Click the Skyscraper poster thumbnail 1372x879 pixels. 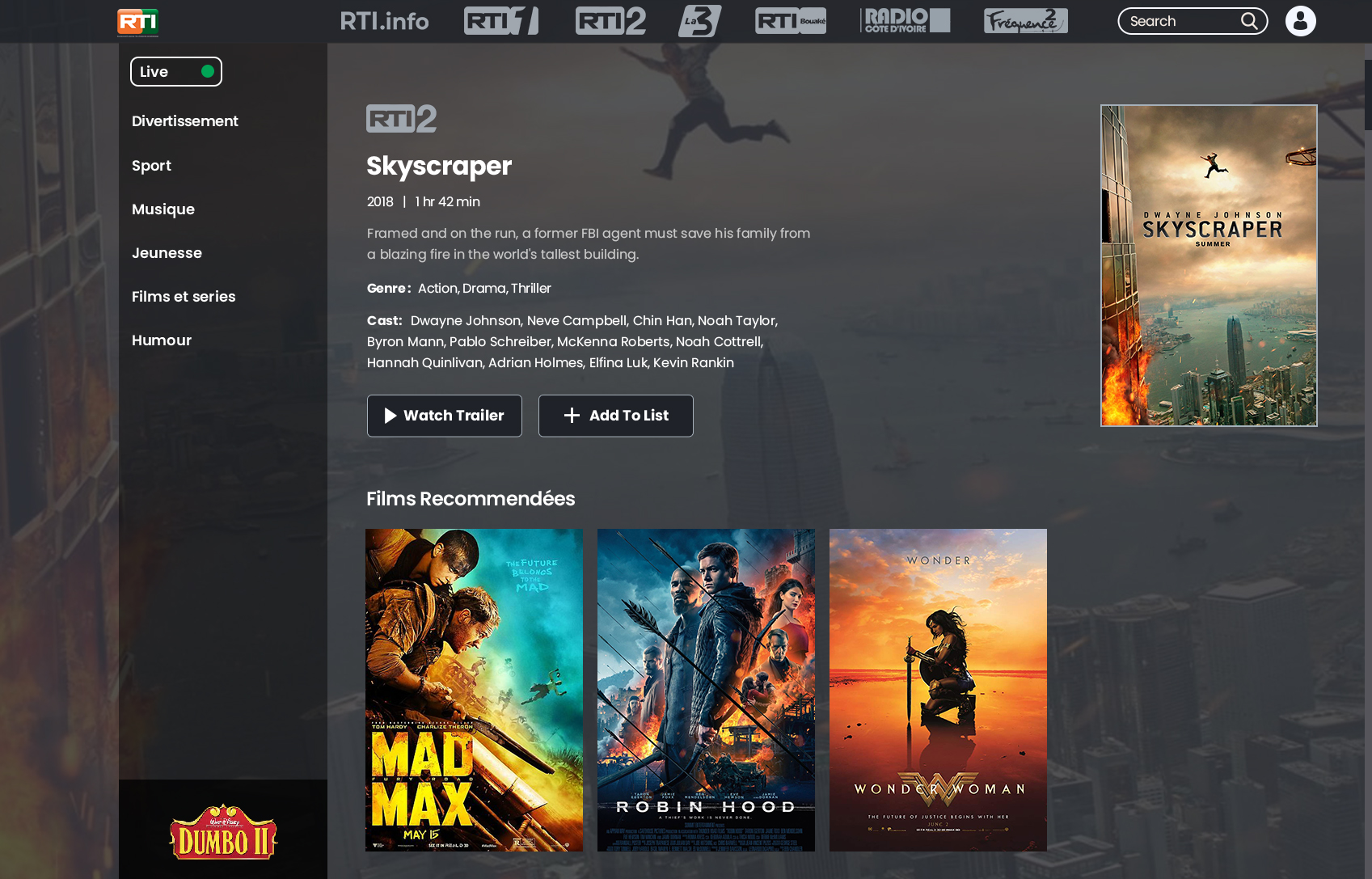point(1209,265)
